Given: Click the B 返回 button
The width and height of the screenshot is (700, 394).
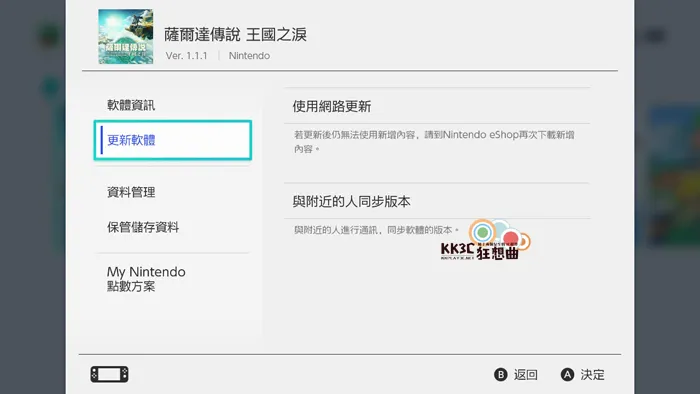Looking at the screenshot, I should (x=516, y=374).
